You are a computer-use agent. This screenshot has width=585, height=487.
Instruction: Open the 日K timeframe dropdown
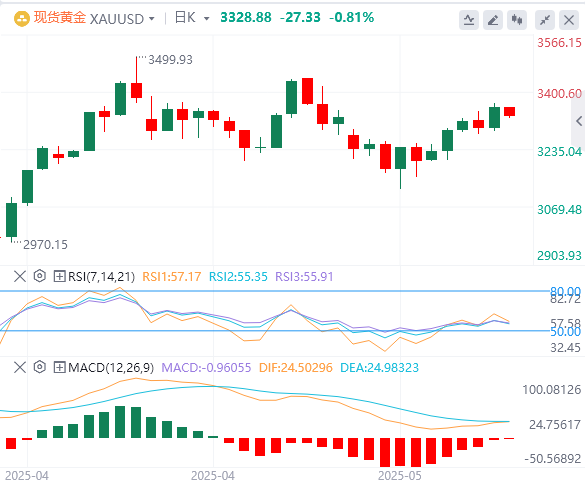click(192, 18)
